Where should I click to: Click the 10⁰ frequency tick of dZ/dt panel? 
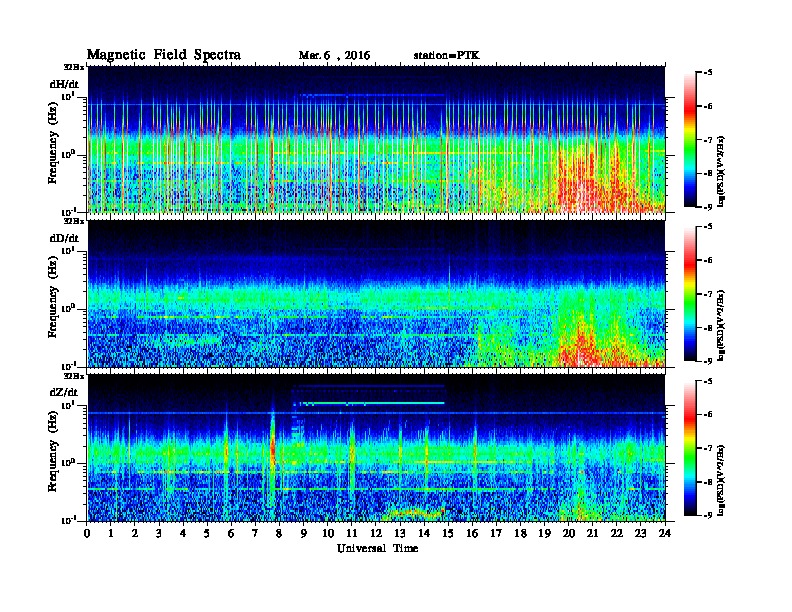coord(68,462)
